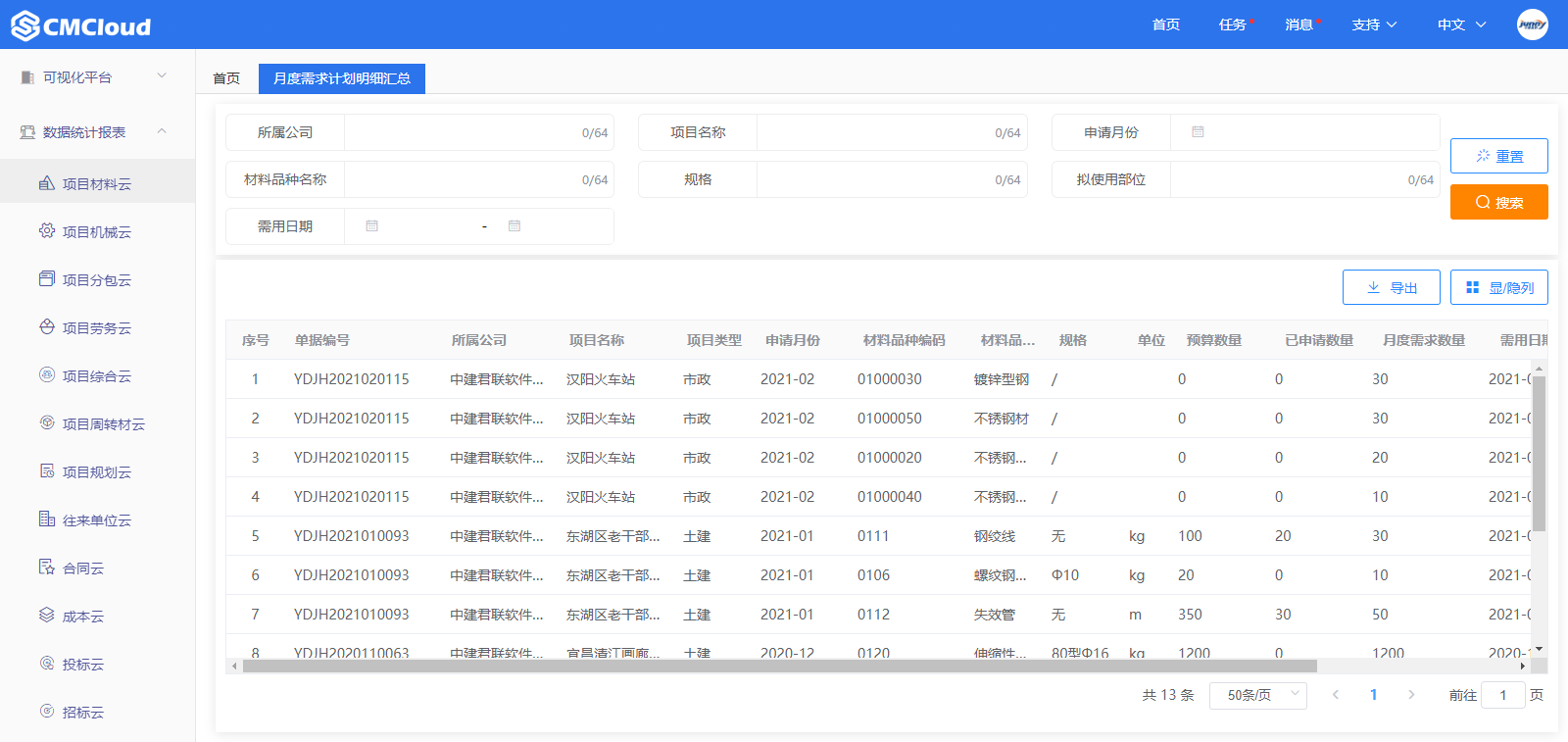The height and width of the screenshot is (742, 1568).
Task: Go to next page arrow
Action: (x=1411, y=695)
